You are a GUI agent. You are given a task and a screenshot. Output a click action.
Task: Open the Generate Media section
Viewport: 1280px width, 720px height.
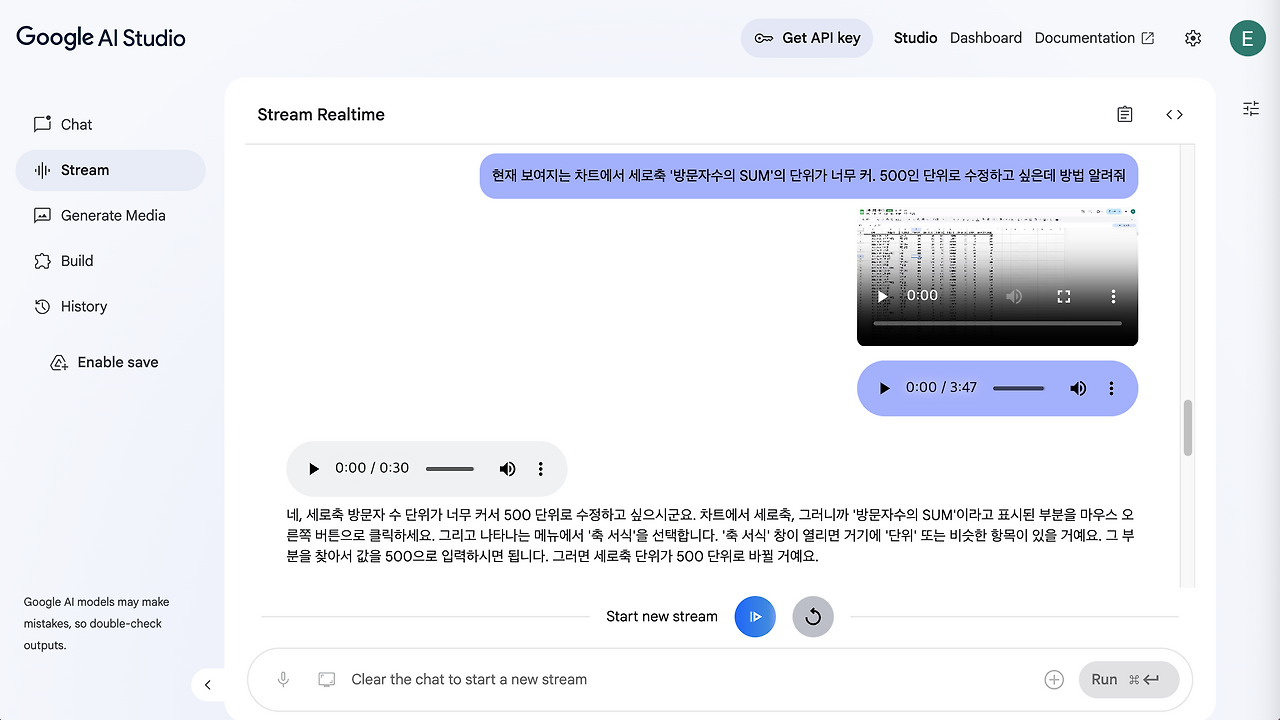(x=112, y=215)
